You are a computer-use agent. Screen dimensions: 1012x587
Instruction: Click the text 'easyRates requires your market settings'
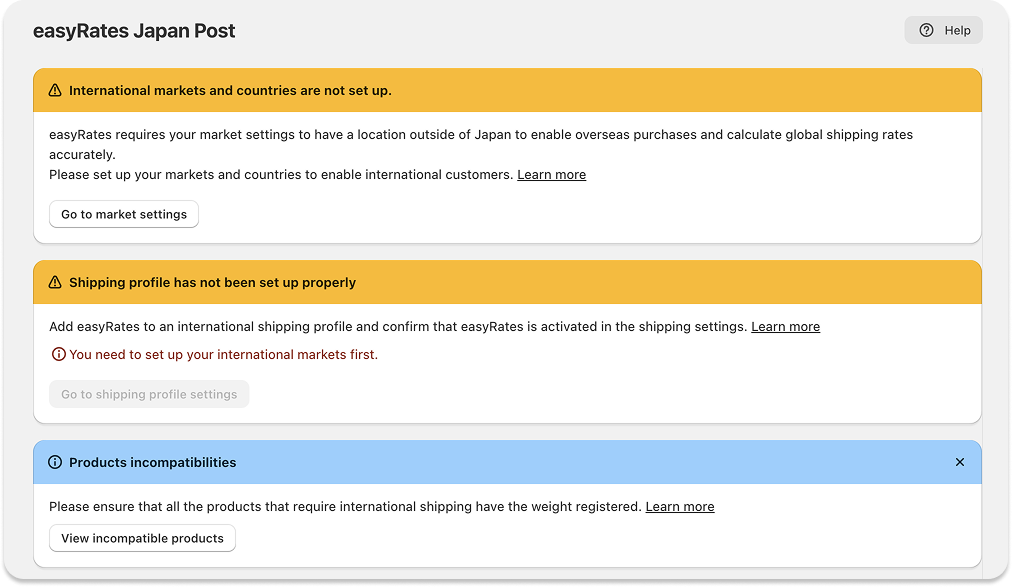[x=172, y=135]
